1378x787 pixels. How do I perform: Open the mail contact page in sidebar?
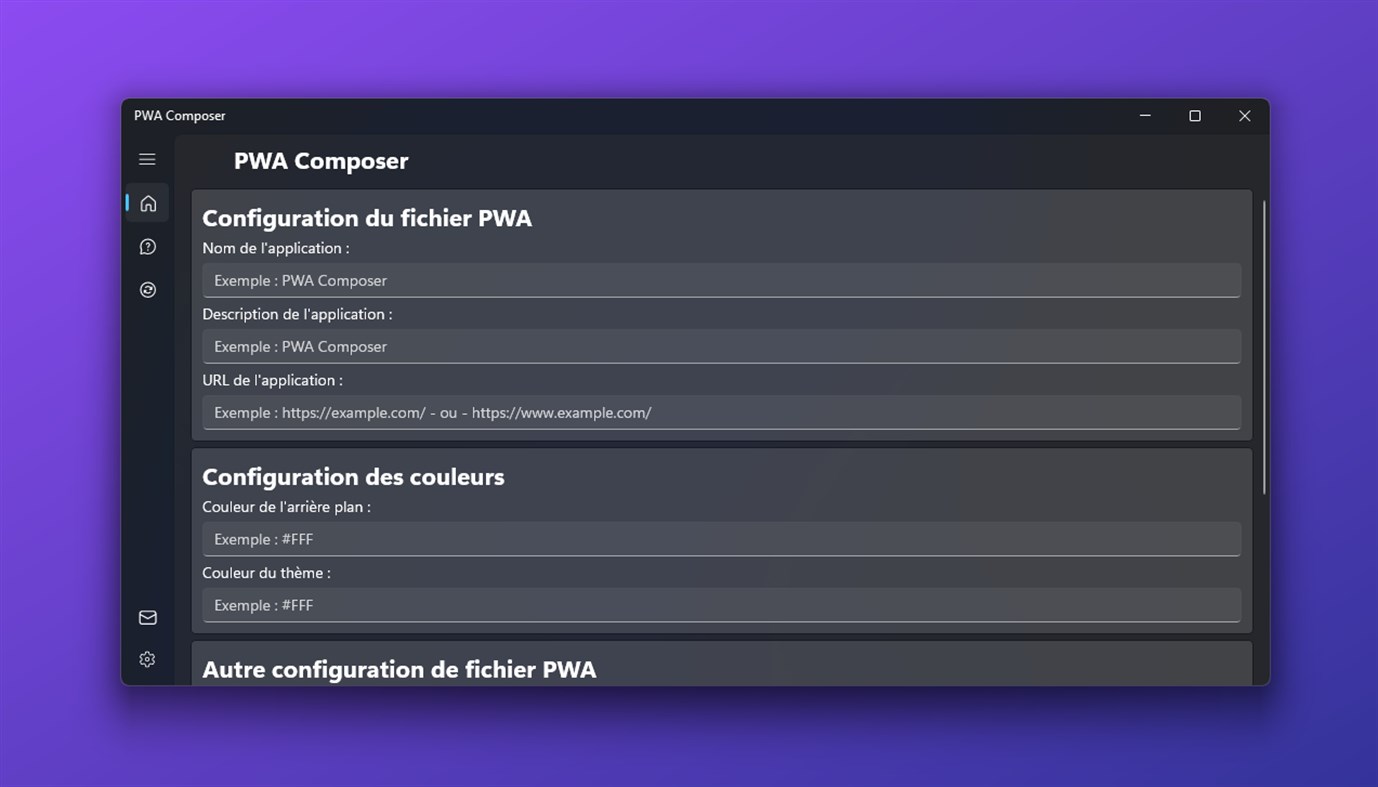[148, 618]
